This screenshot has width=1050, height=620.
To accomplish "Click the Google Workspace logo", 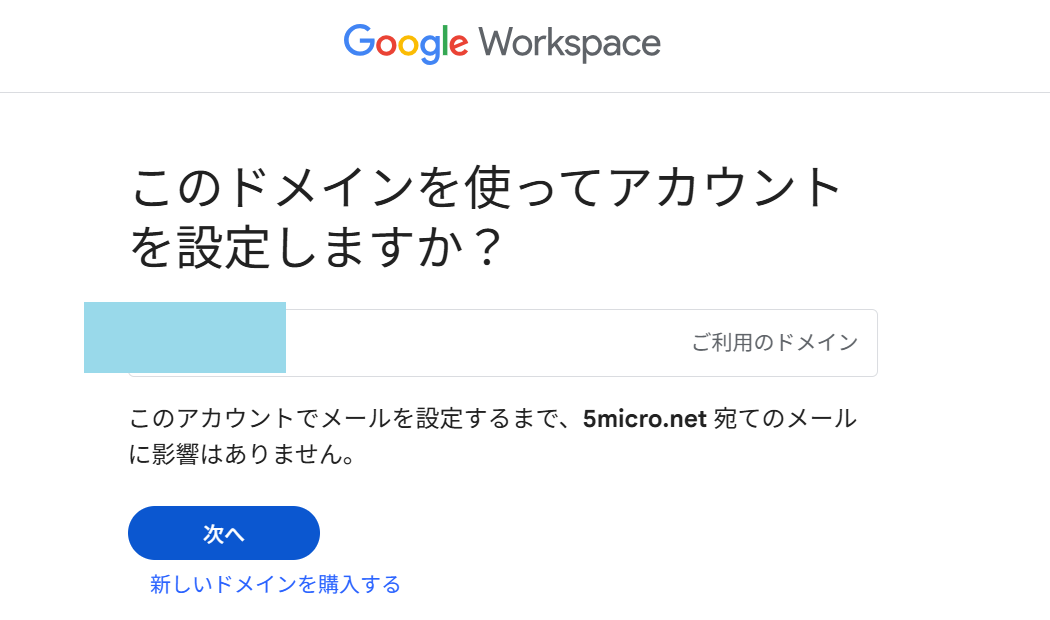I will [502, 44].
